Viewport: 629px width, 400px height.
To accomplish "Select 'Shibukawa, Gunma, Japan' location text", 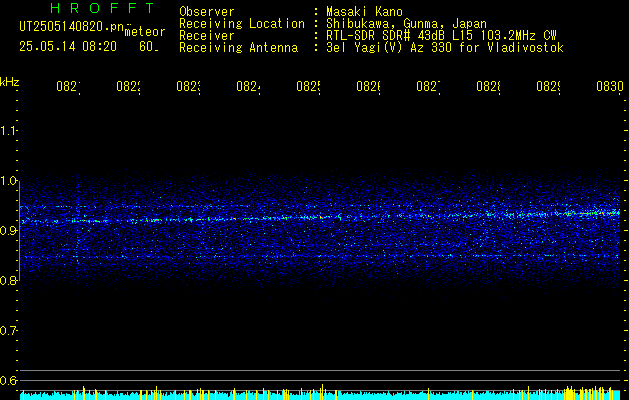I will click(406, 24).
